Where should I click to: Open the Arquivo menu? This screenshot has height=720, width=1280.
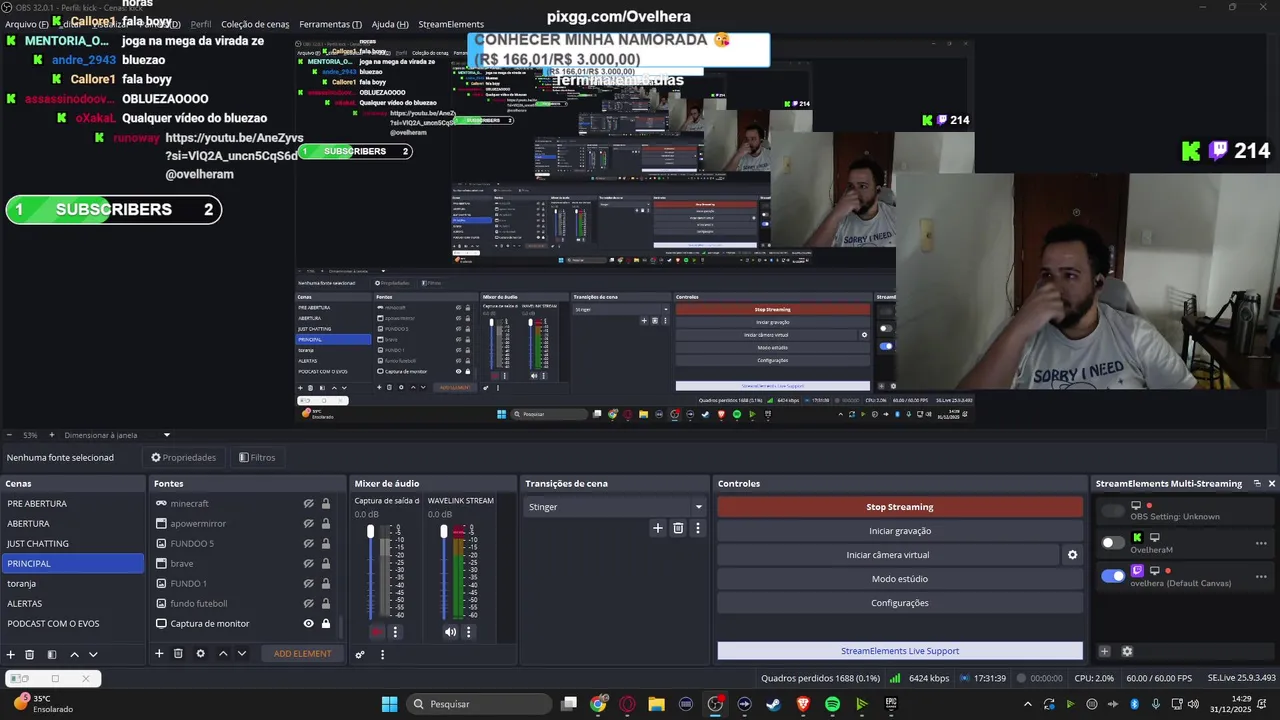click(x=26, y=24)
